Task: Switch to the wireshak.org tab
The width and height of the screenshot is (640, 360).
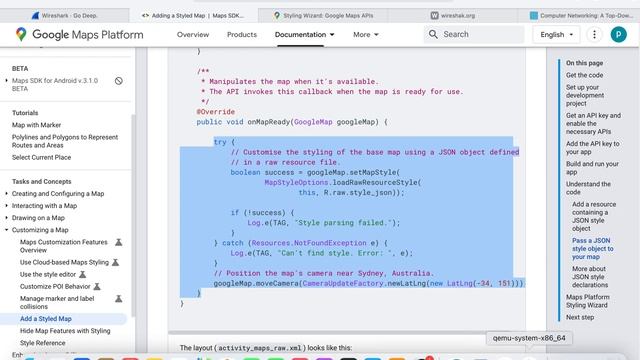Action: [x=452, y=16]
